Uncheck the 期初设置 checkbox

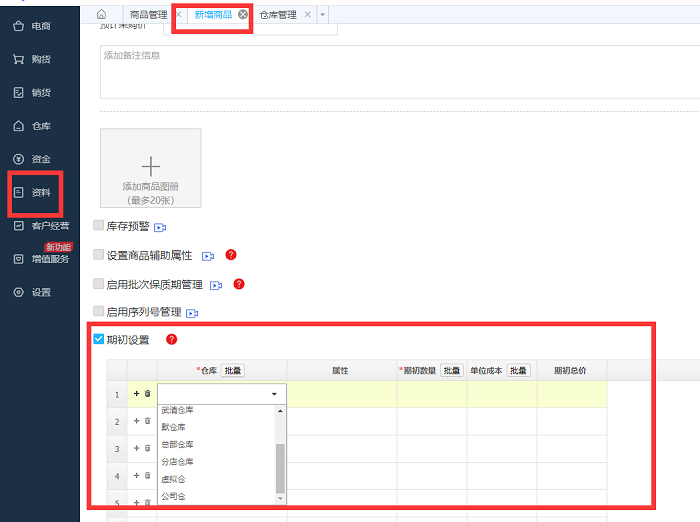(98, 340)
